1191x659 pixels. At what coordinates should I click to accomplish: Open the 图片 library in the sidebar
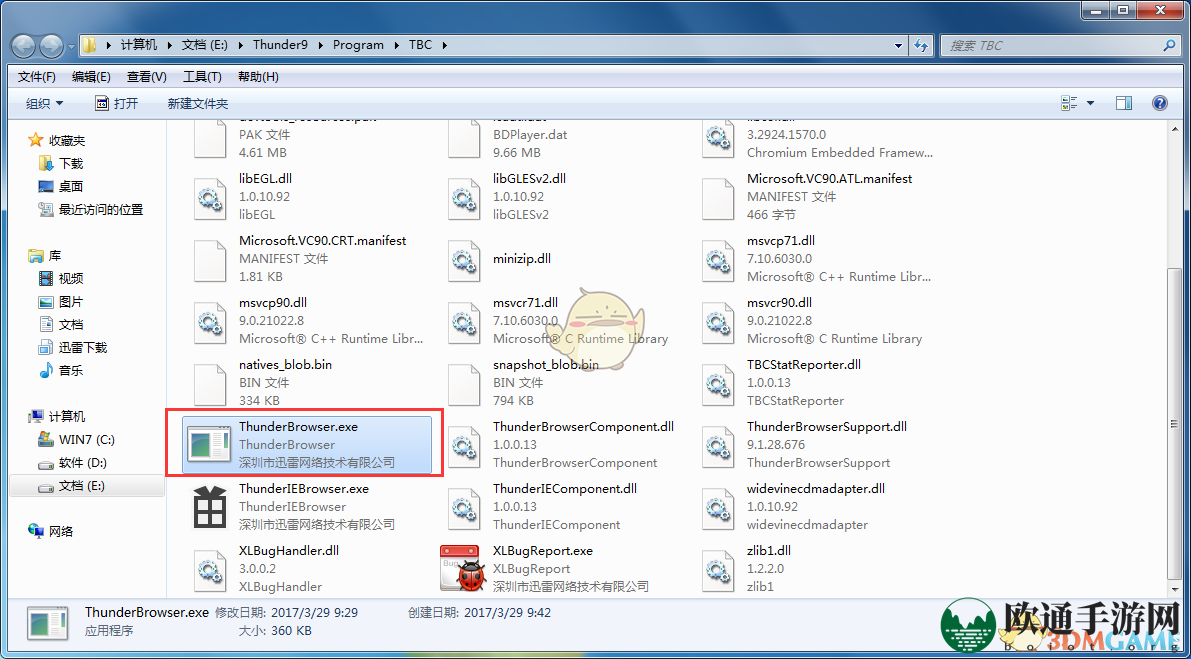click(71, 301)
